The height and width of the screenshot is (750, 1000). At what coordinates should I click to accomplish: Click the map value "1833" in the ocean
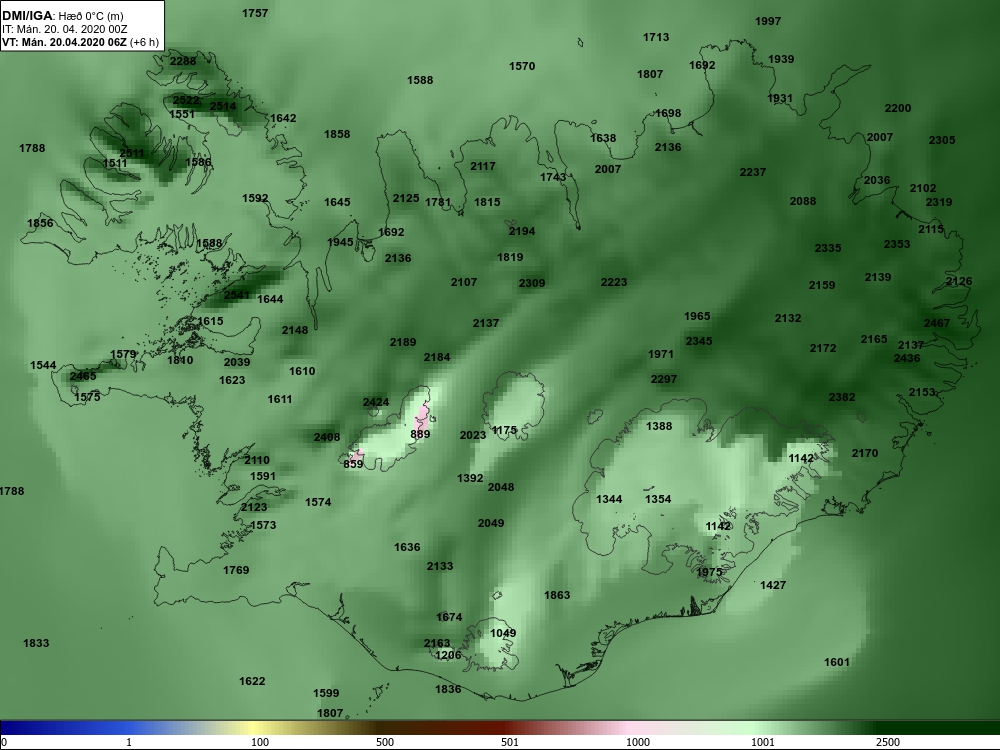point(36,643)
